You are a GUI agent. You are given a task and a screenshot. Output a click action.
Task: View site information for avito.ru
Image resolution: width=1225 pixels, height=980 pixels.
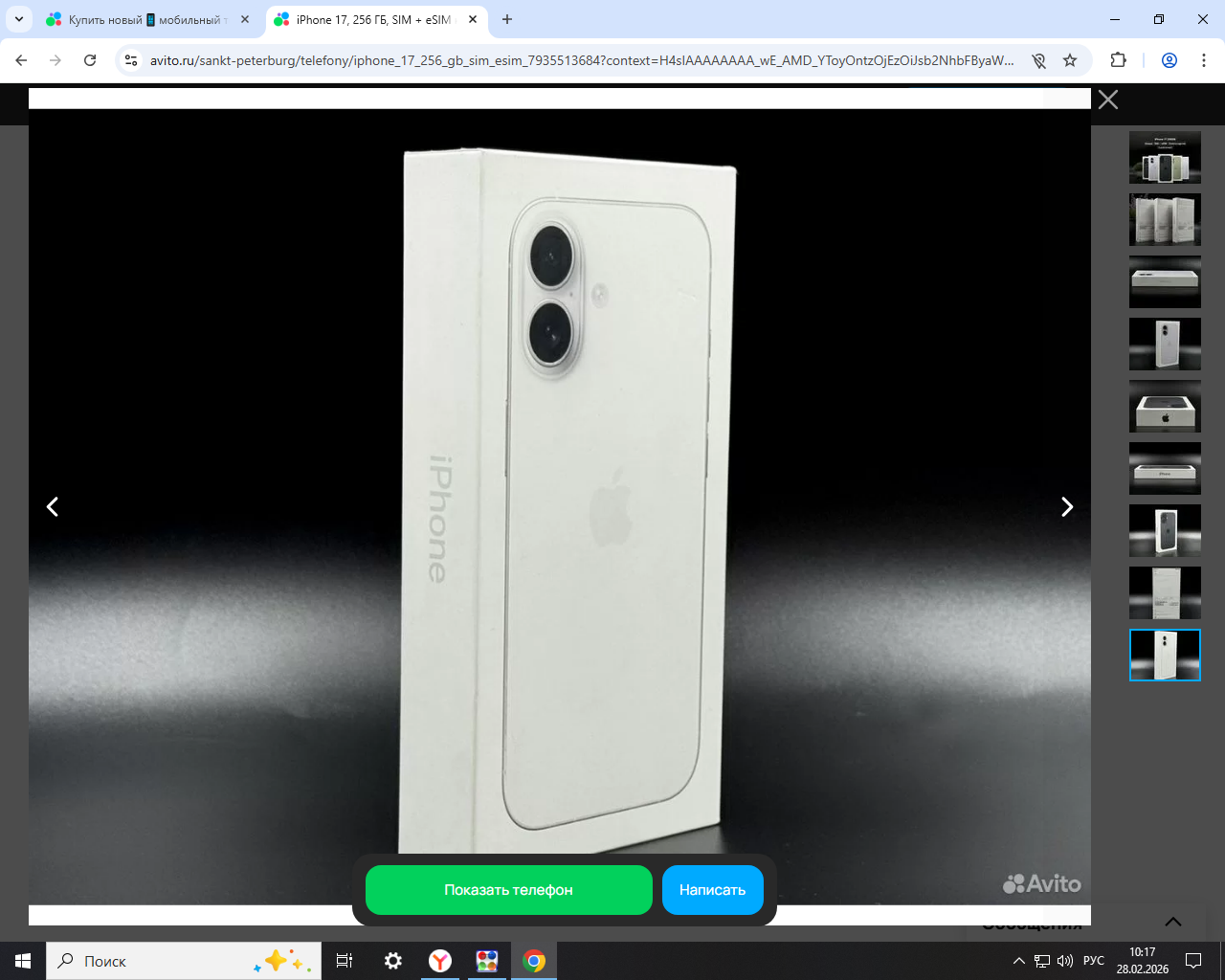point(132,60)
